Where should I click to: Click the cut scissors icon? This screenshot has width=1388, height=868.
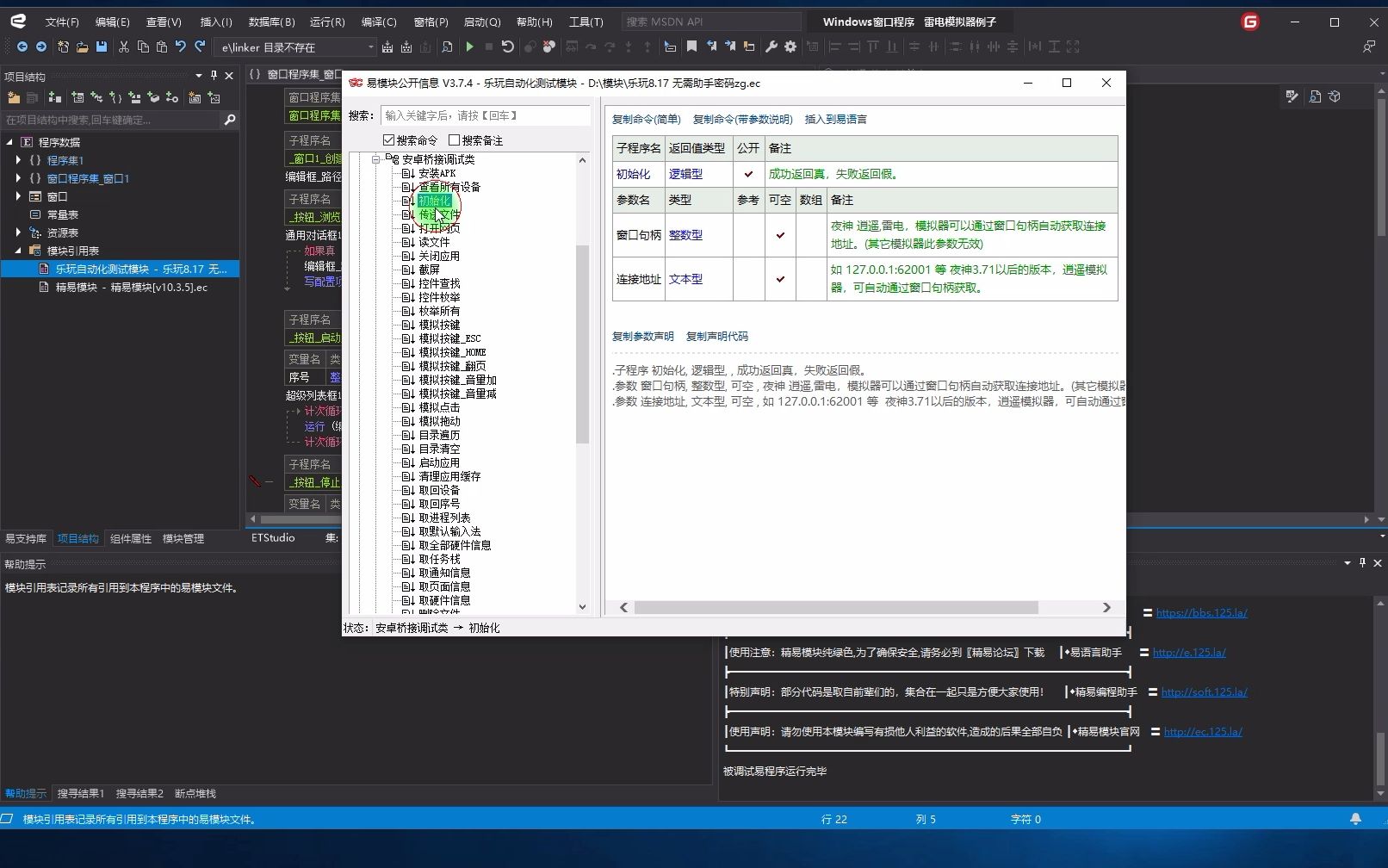point(124,46)
